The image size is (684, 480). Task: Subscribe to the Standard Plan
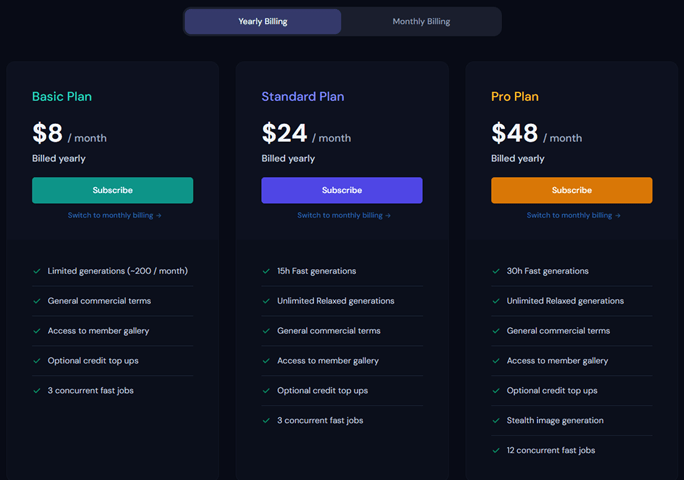(x=342, y=190)
